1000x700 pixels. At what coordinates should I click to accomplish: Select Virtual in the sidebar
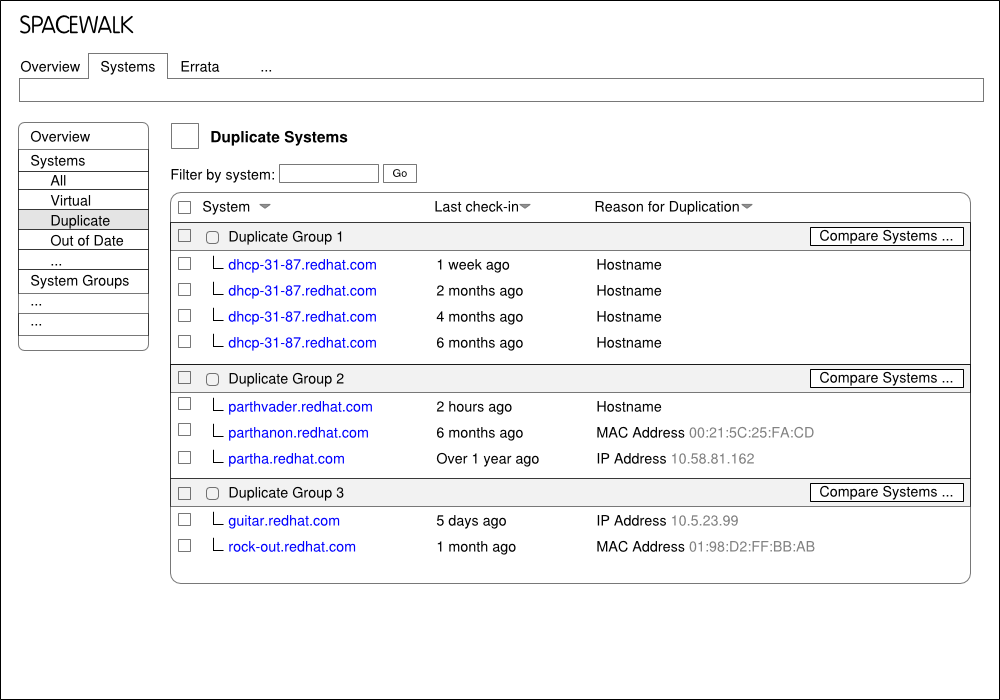click(71, 201)
